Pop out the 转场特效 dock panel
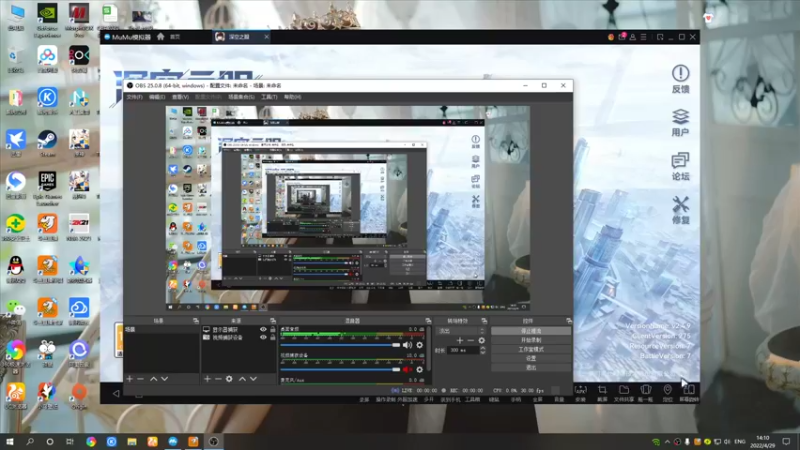This screenshot has width=800, height=450. click(x=484, y=321)
